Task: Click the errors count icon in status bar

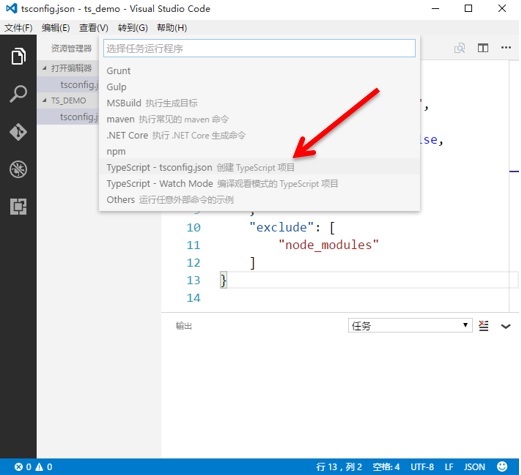Action: pyautogui.click(x=19, y=467)
